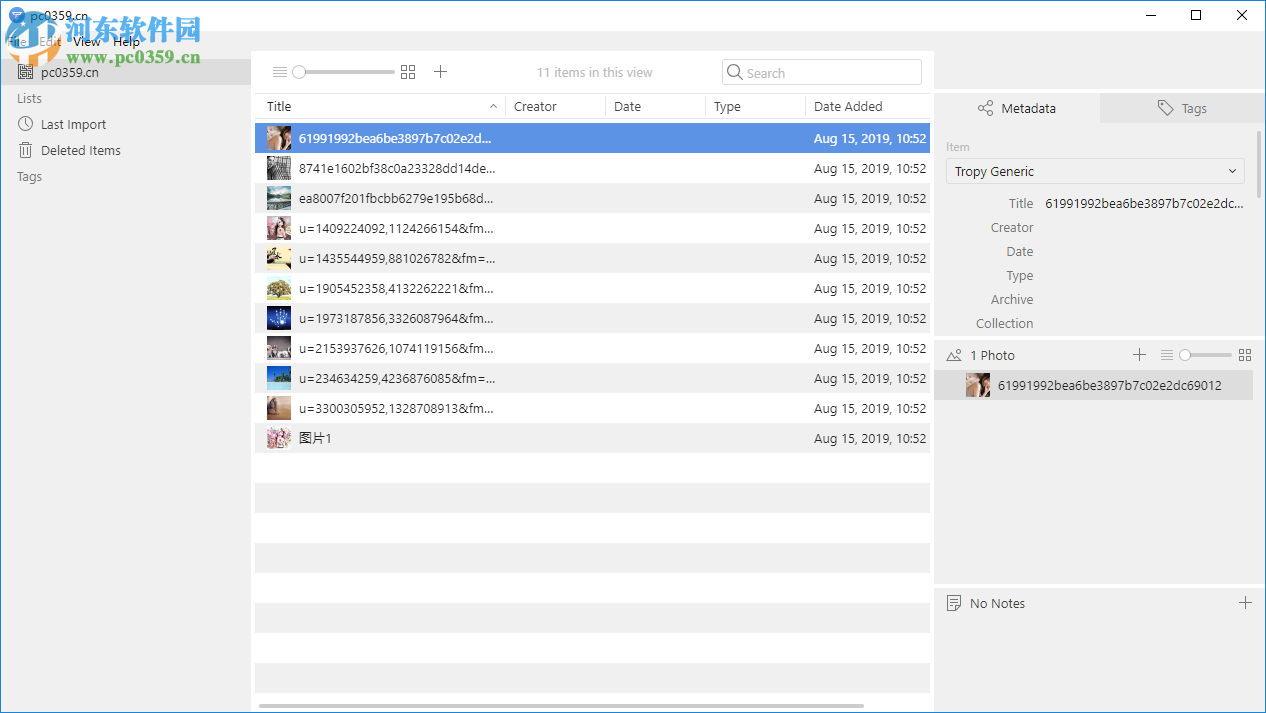This screenshot has width=1266, height=713.
Task: Click the horizontal scrollbar under item list
Action: pos(561,706)
